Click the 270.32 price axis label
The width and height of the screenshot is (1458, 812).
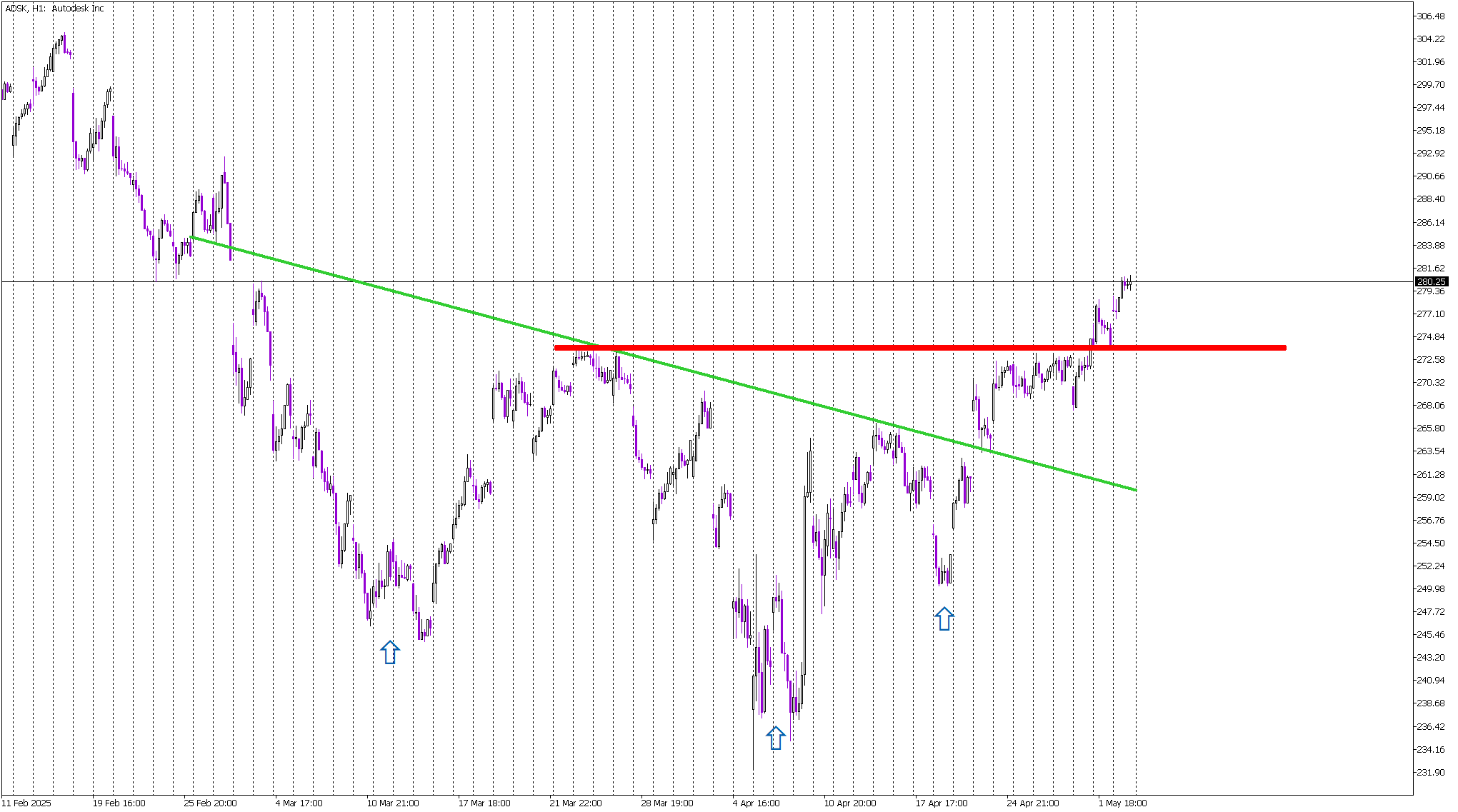coord(1431,383)
